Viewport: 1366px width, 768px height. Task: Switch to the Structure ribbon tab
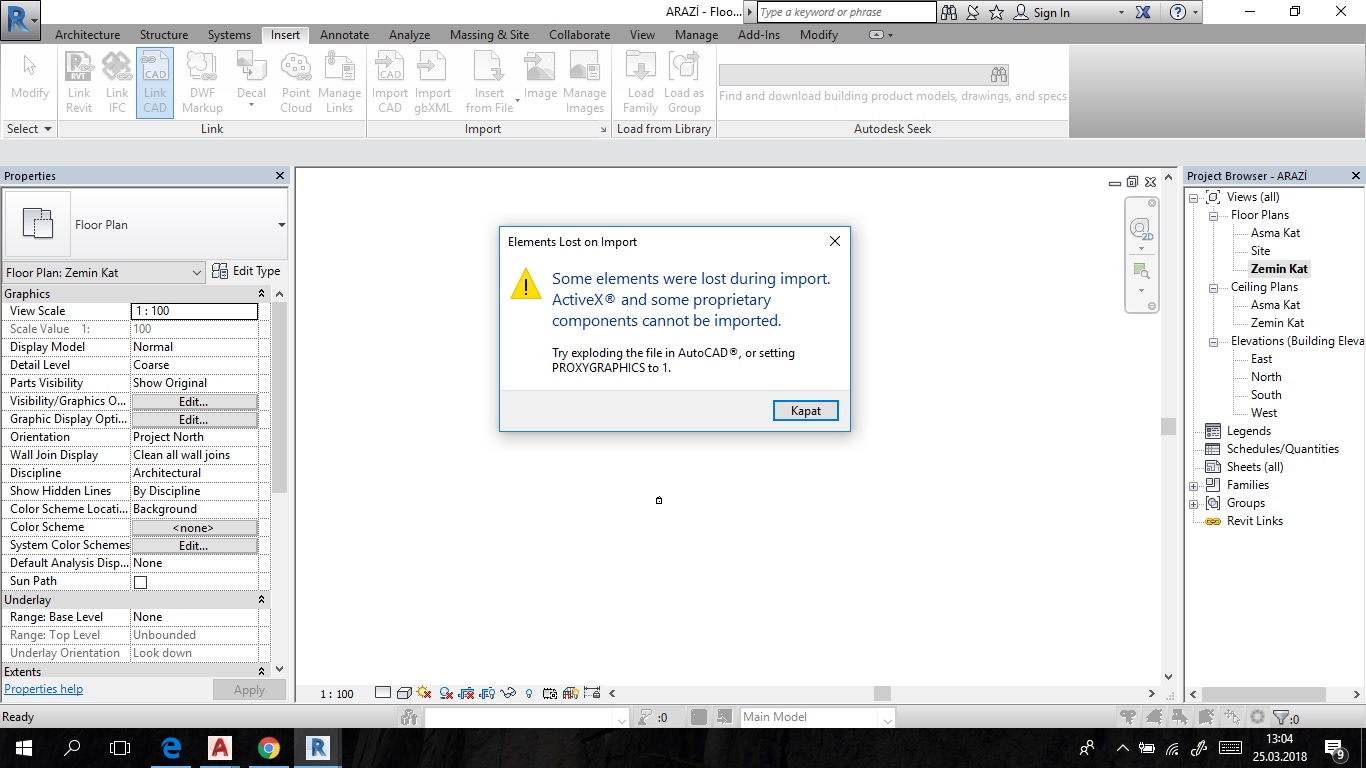coord(164,34)
